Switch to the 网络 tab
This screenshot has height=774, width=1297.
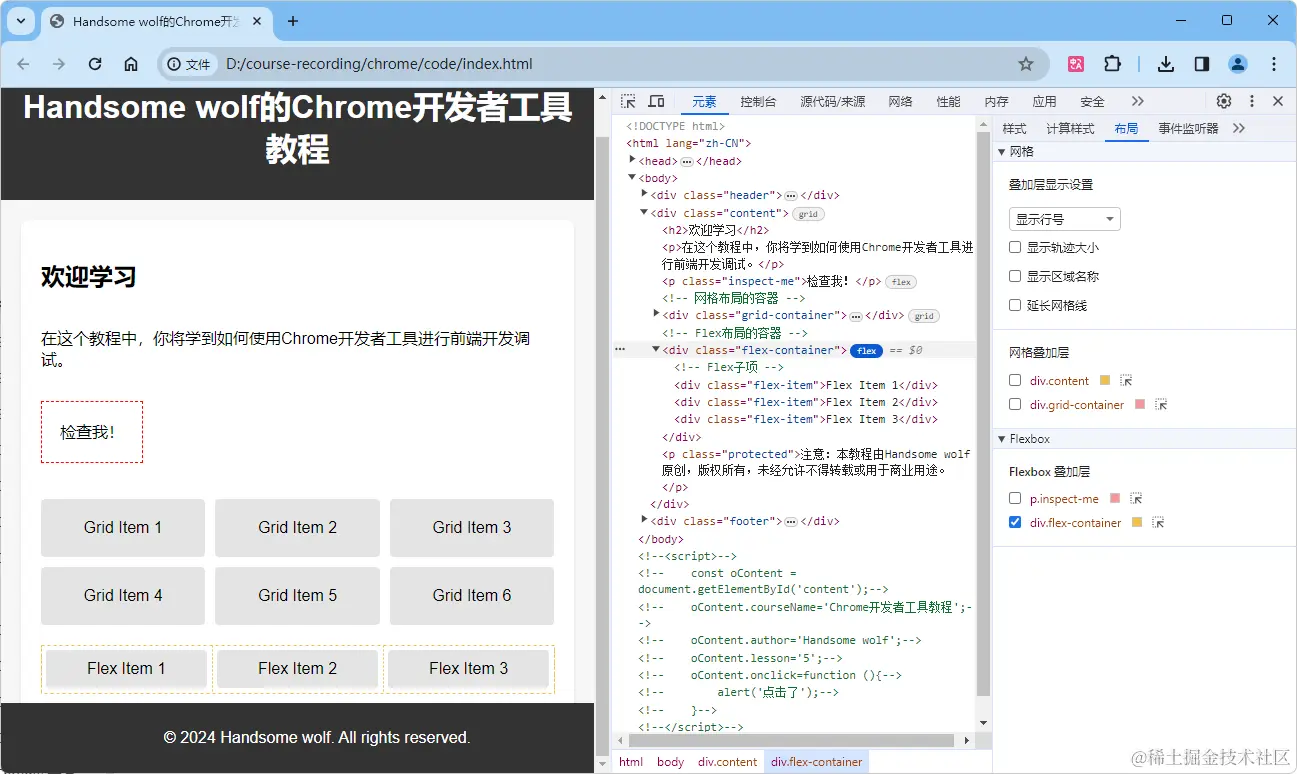900,101
